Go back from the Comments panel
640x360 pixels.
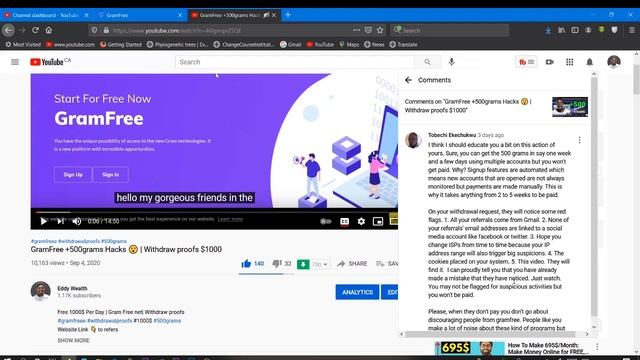[408, 80]
